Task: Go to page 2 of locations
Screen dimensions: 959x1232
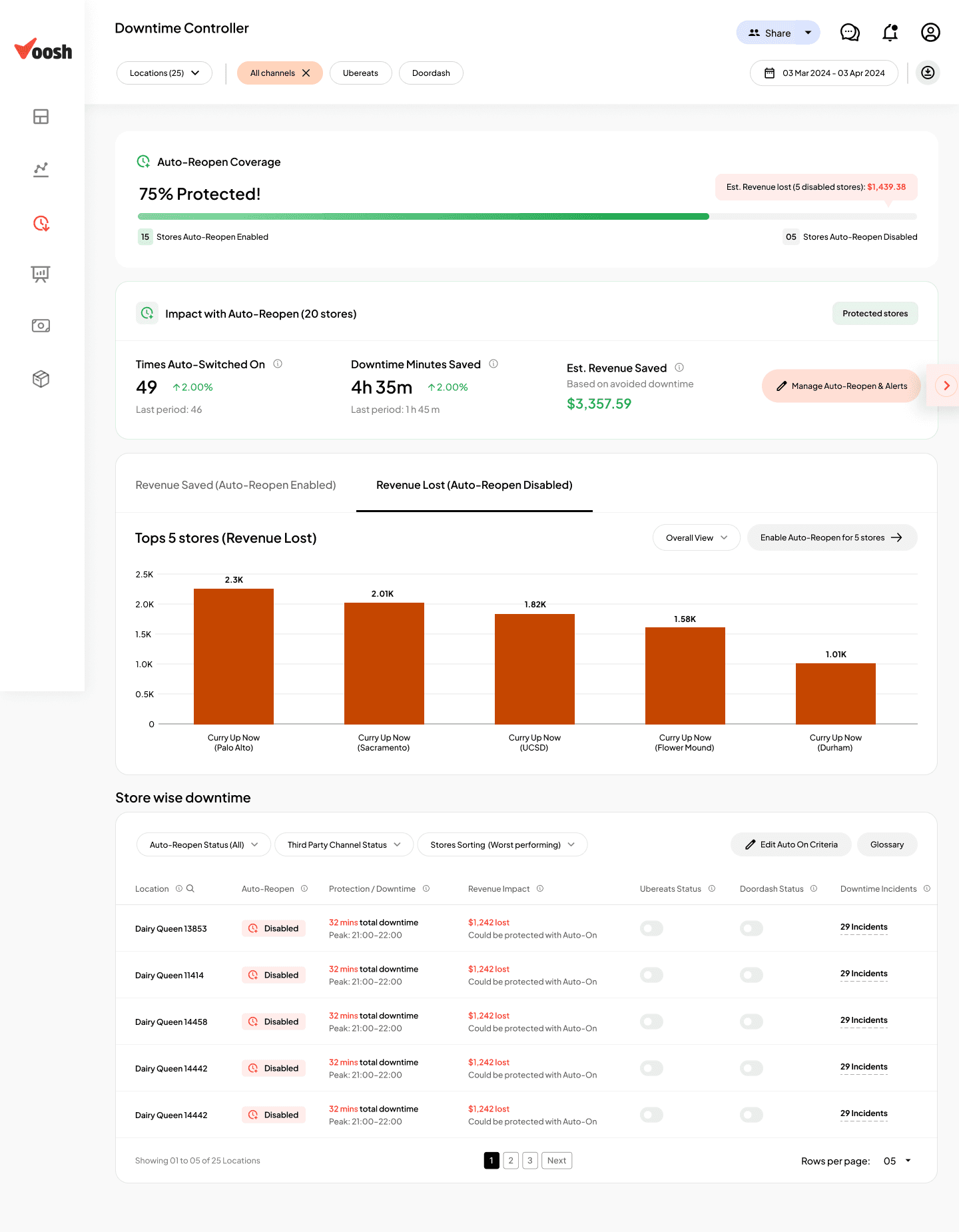Action: [511, 1161]
